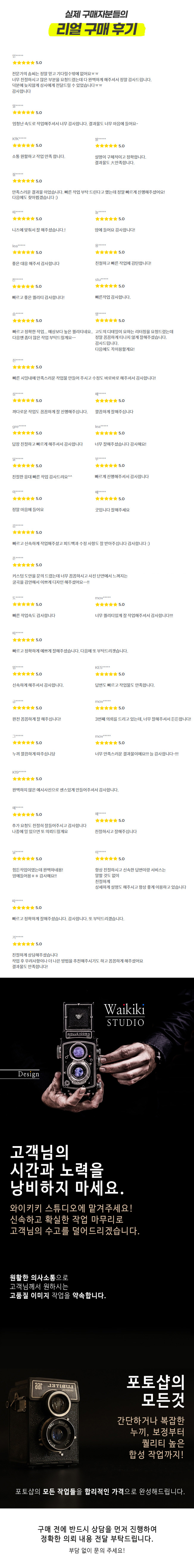The height and width of the screenshot is (1568, 194).
Task: Click '부담 없이 문의 주세요!' text
Action: click(x=97, y=1550)
